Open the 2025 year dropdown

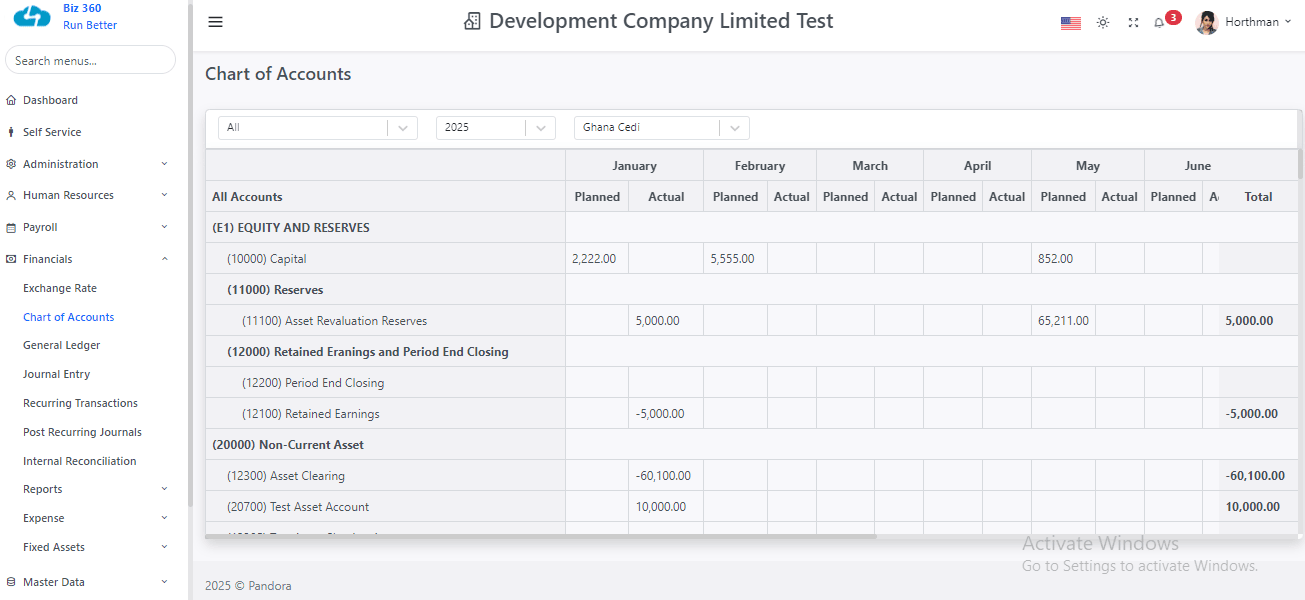pos(496,128)
